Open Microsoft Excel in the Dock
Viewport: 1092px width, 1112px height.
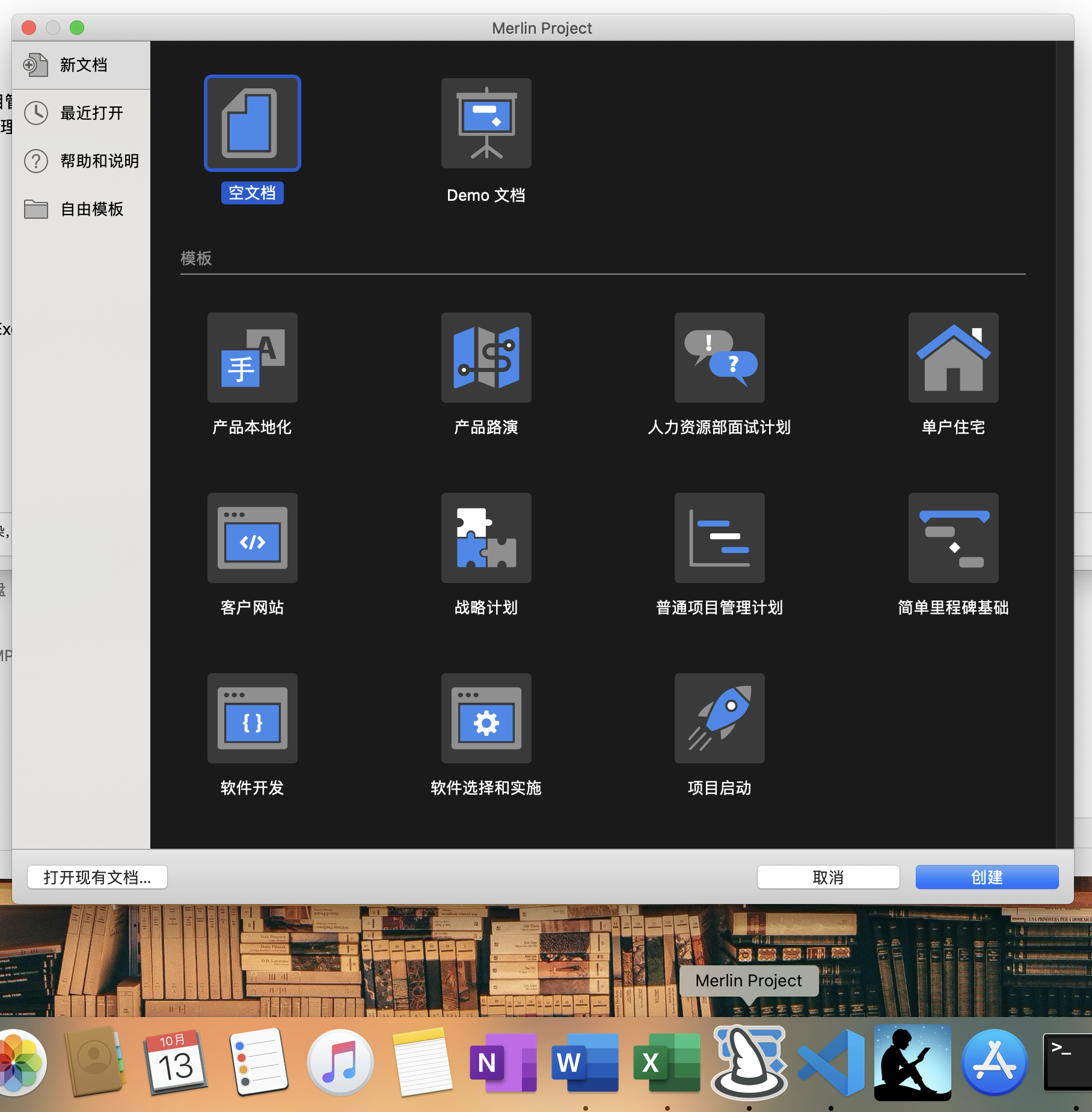[x=667, y=1063]
